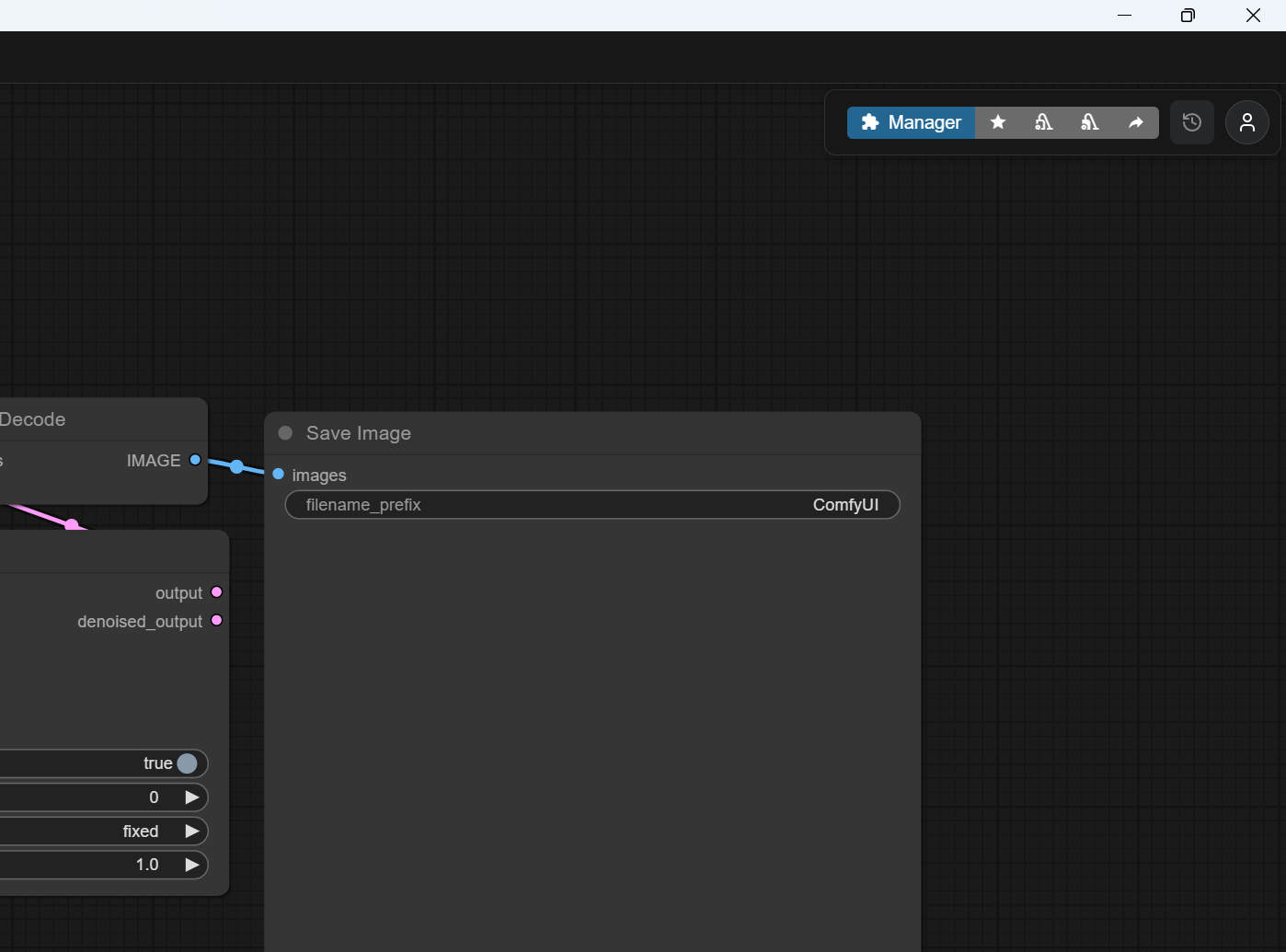This screenshot has width=1286, height=952.
Task: Click the denoised_output slot connector
Action: (x=217, y=621)
